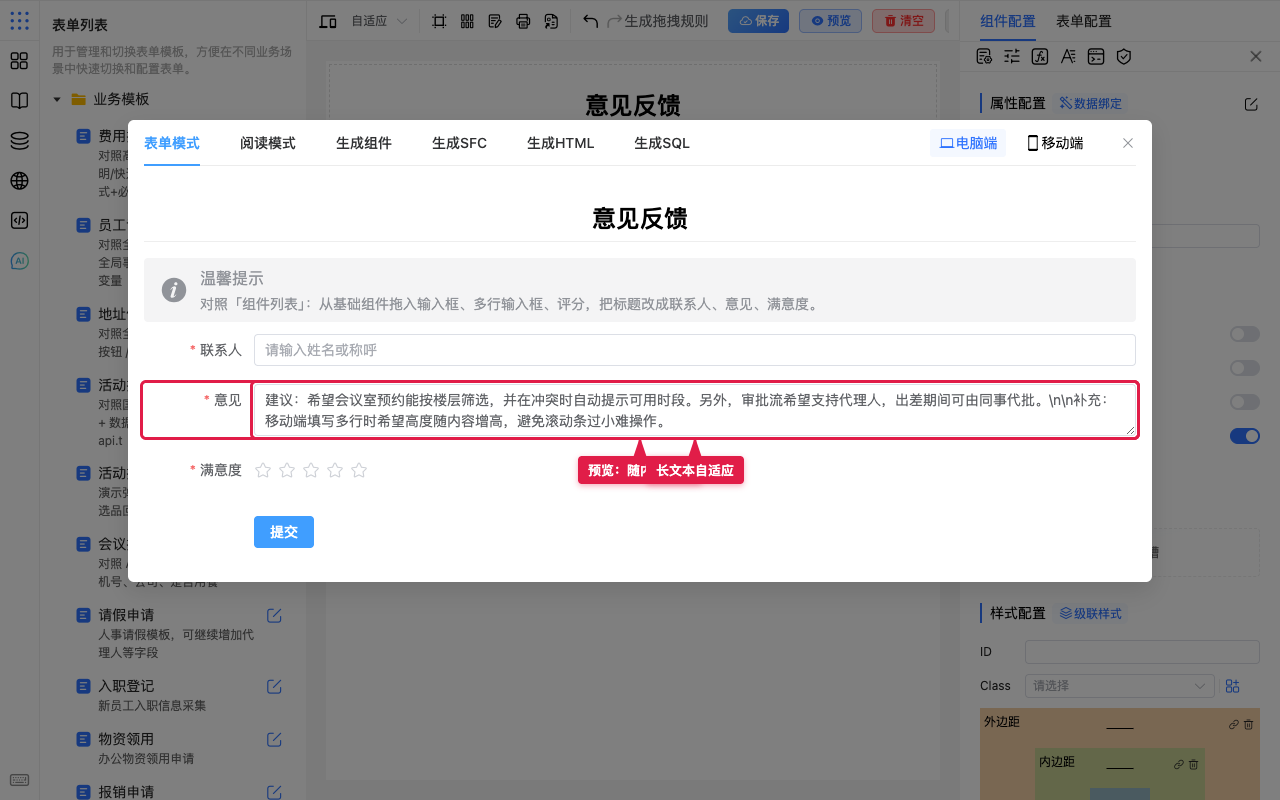Click the print icon in the toolbar
This screenshot has height=800, width=1280.
click(x=523, y=21)
